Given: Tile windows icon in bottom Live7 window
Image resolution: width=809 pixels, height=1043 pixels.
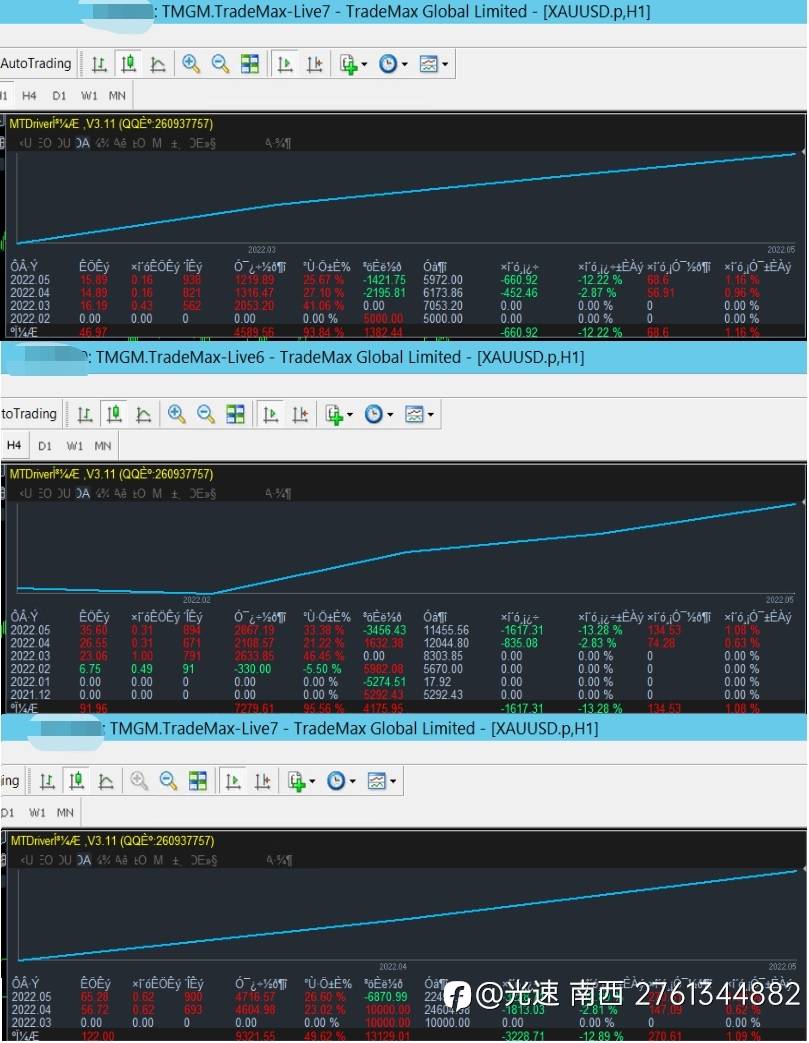Looking at the screenshot, I should 197,780.
